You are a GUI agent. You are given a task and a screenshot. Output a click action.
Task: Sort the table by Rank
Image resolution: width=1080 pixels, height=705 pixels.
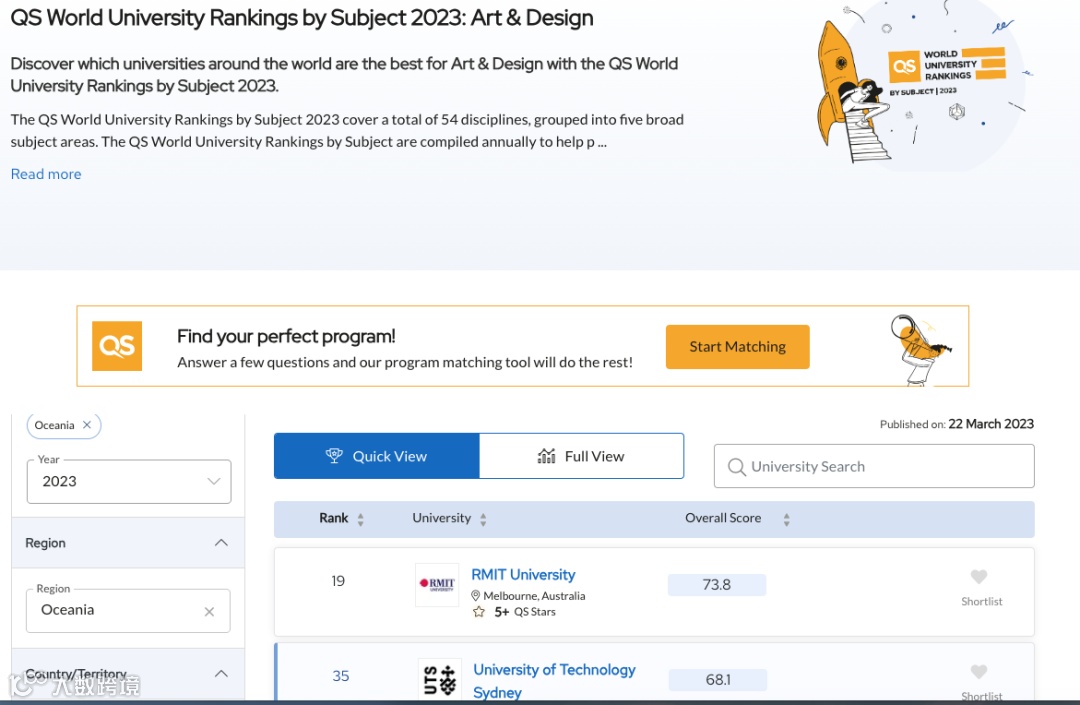click(360, 520)
